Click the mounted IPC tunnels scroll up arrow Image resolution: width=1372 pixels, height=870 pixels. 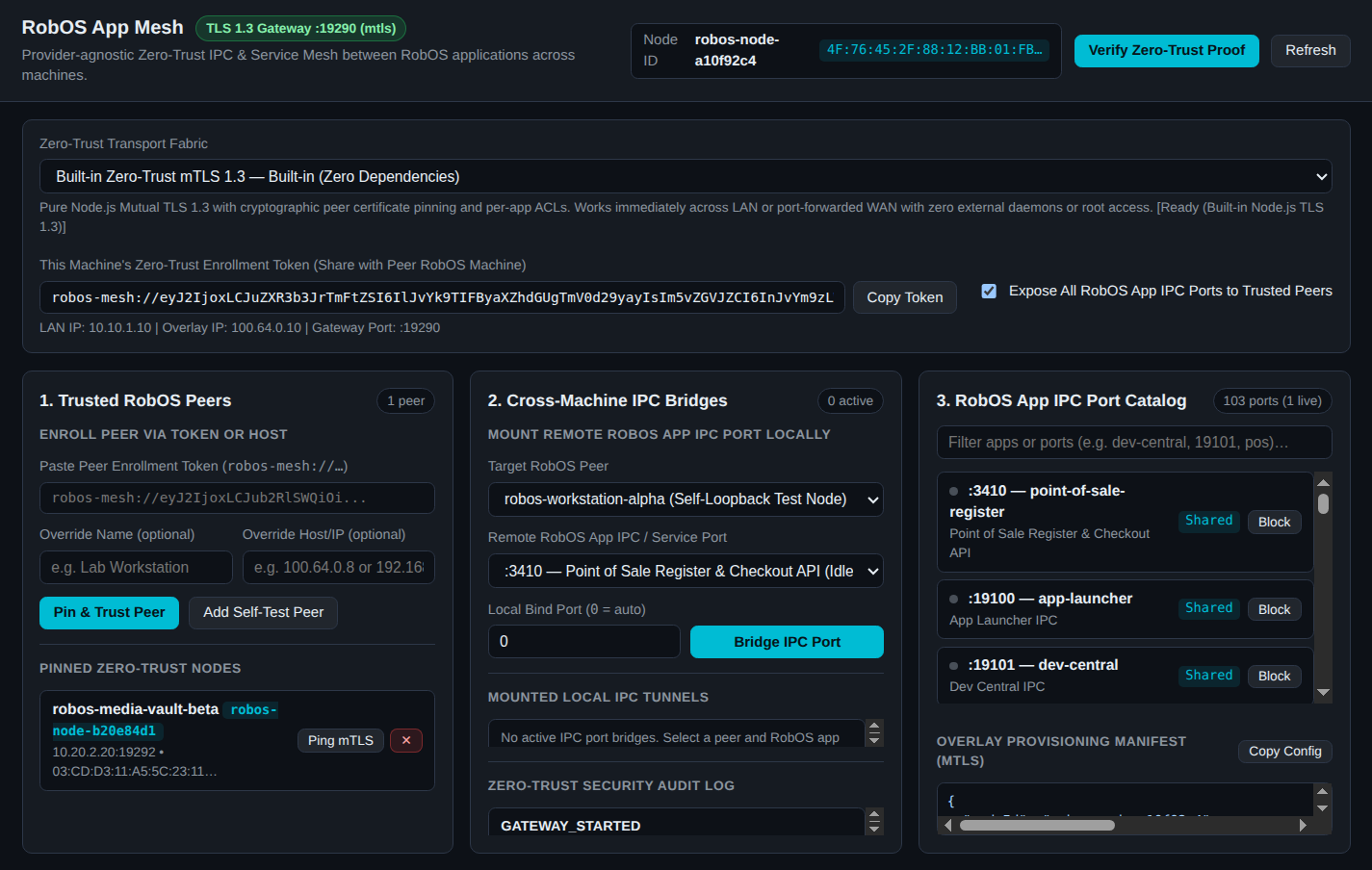[x=874, y=727]
